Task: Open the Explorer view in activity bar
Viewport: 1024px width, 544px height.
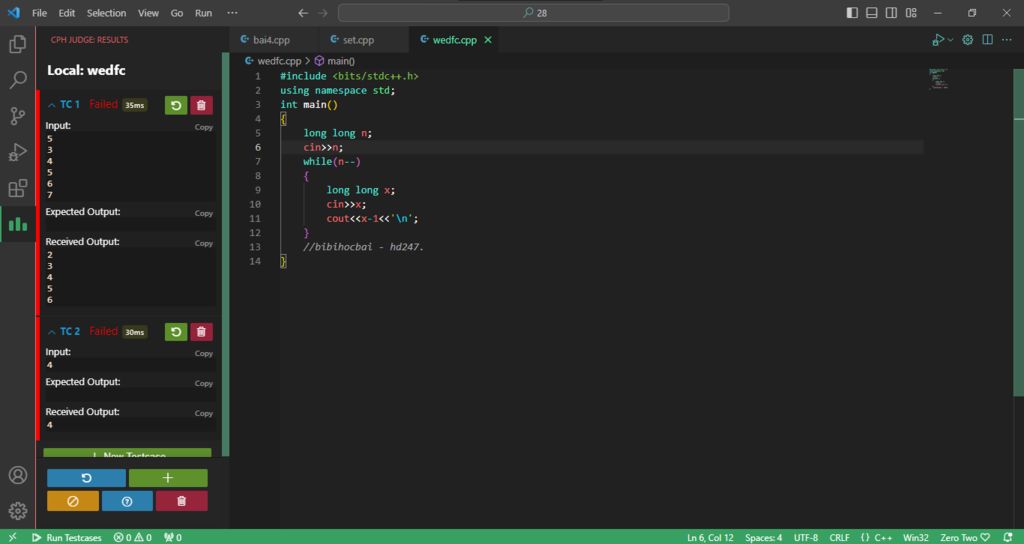Action: pyautogui.click(x=18, y=44)
